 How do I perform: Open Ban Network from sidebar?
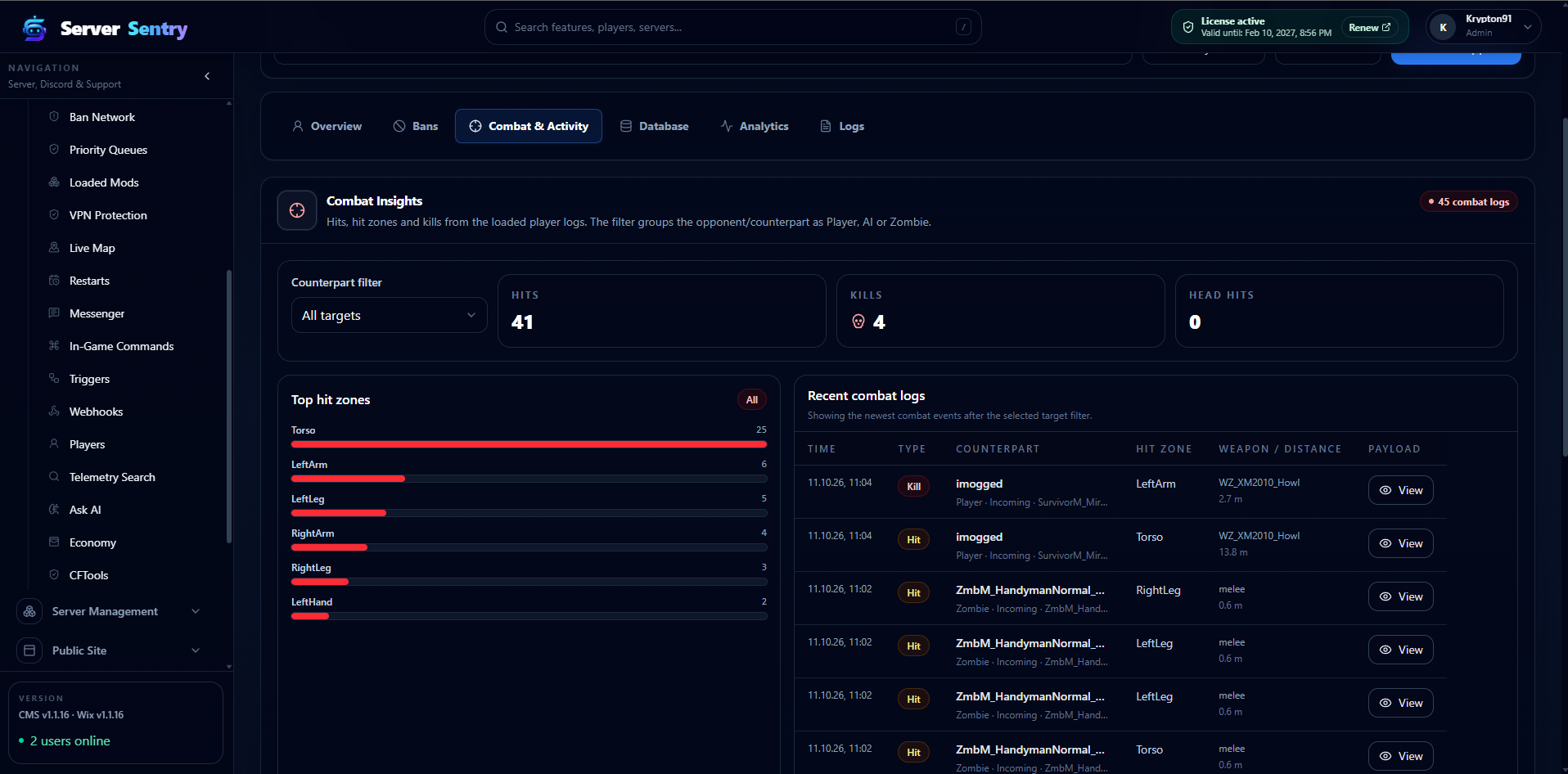[102, 117]
